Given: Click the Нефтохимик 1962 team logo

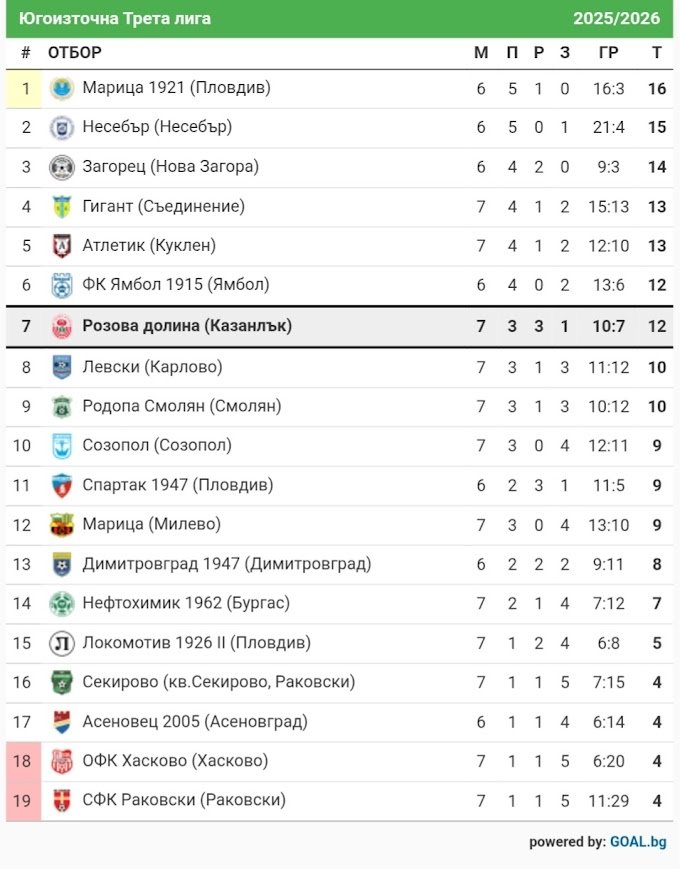Looking at the screenshot, I should [x=62, y=604].
